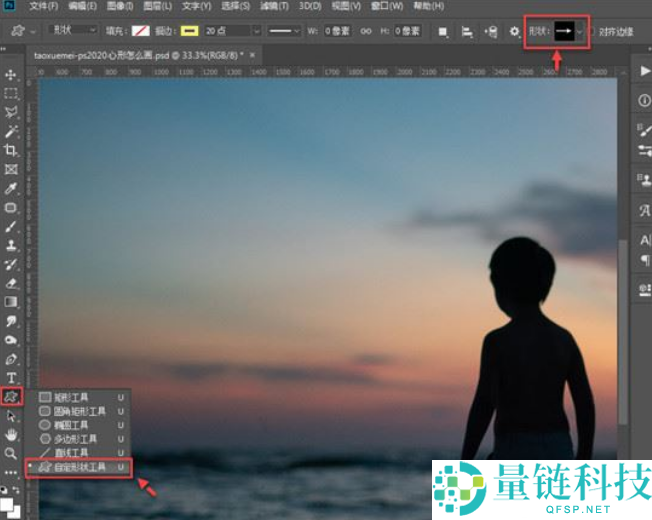Open the 滤镜(T) menu
This screenshot has width=652, height=520.
click(x=274, y=6)
